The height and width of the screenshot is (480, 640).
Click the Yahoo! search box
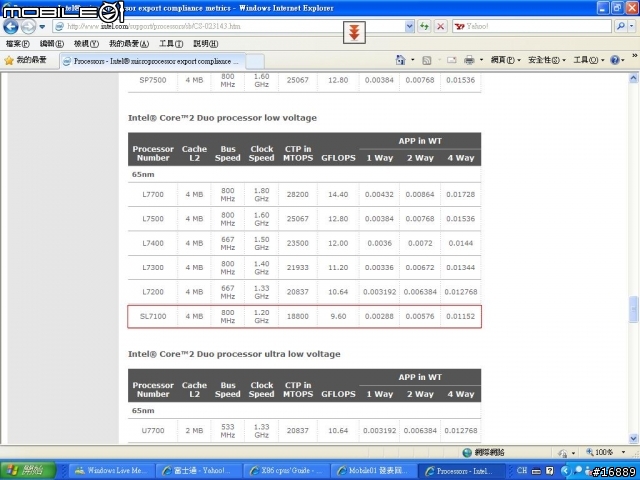tap(532, 27)
